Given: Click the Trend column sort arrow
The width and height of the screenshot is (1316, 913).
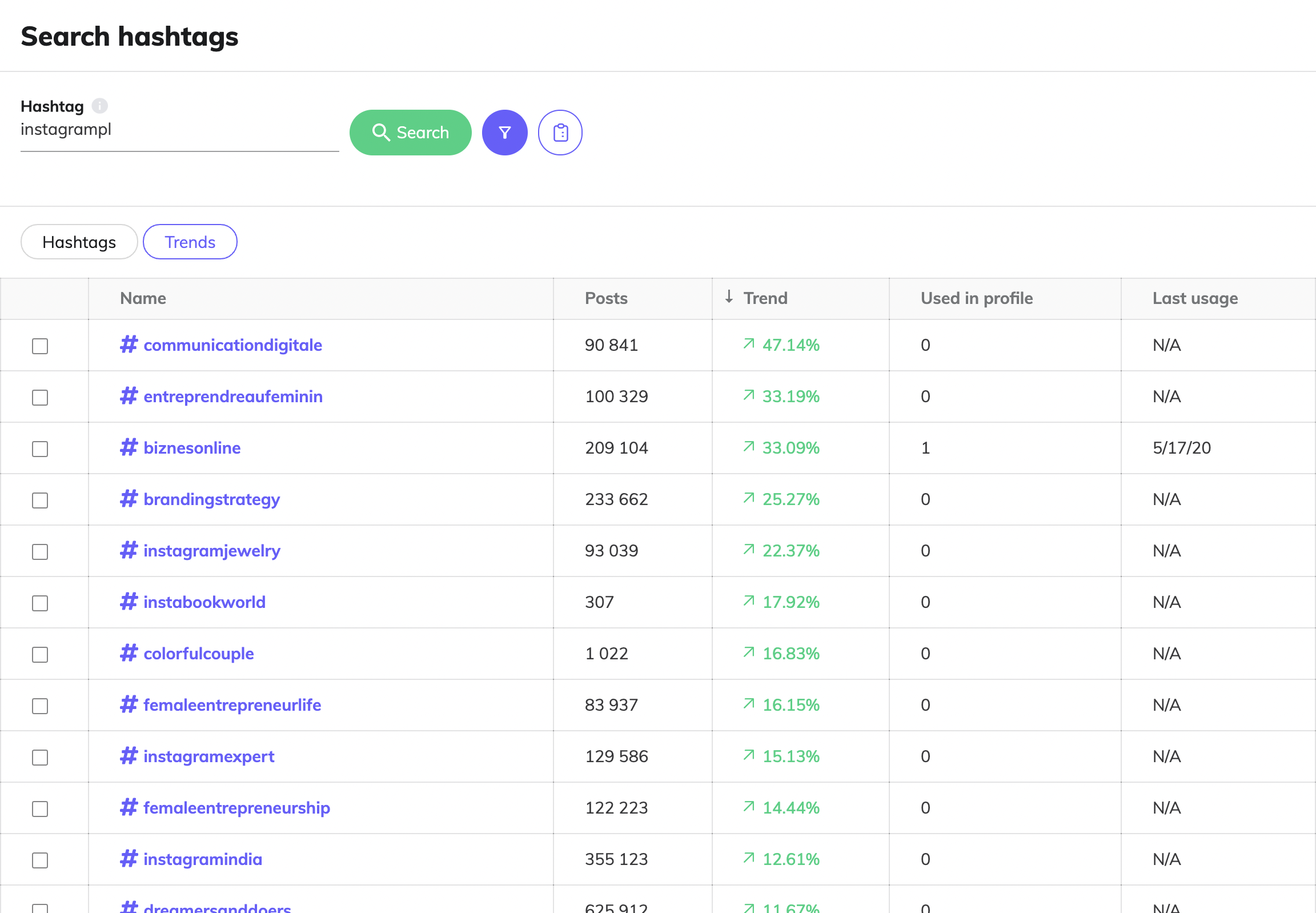Looking at the screenshot, I should pyautogui.click(x=728, y=297).
